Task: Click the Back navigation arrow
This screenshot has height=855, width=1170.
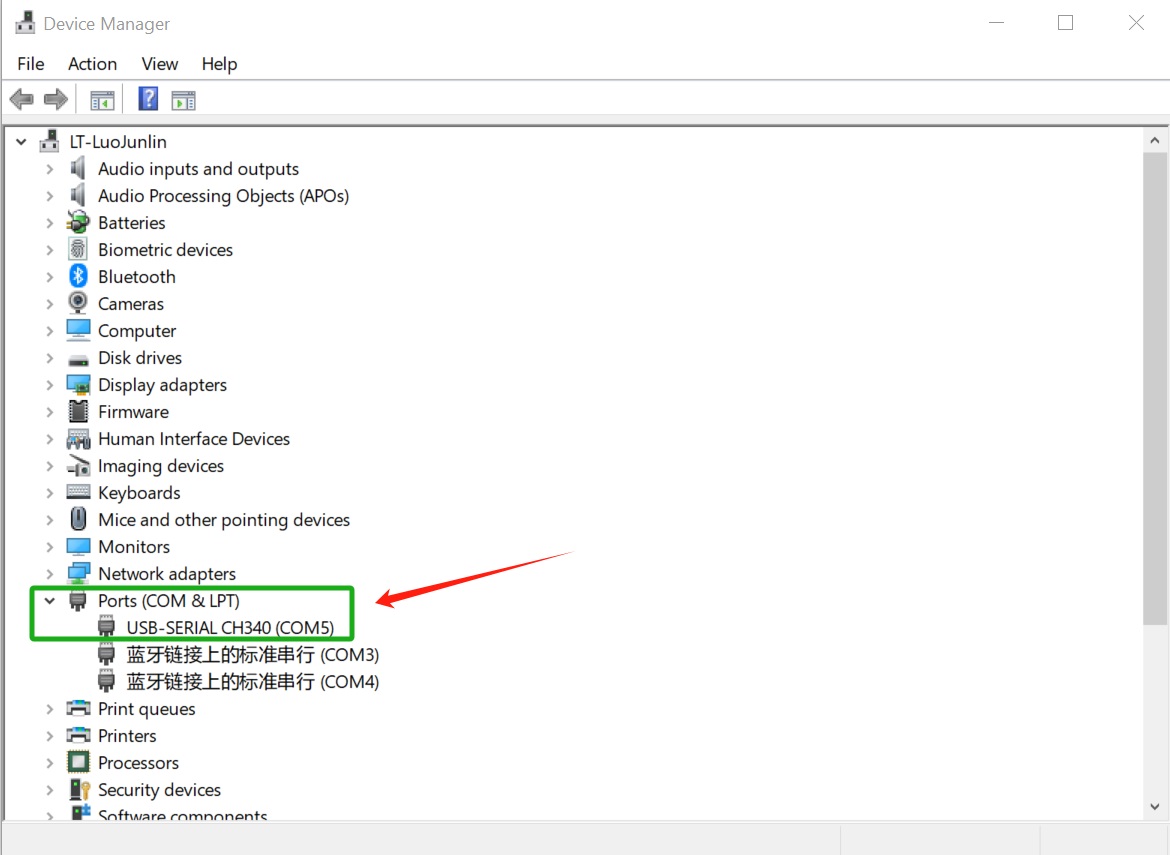Action: tap(21, 98)
